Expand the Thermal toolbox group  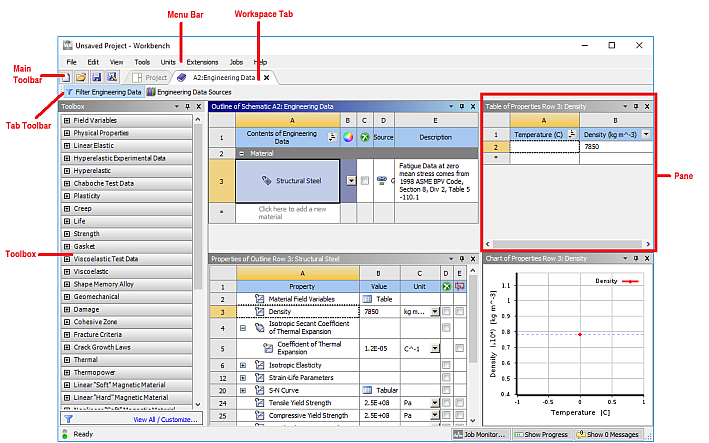(x=67, y=360)
